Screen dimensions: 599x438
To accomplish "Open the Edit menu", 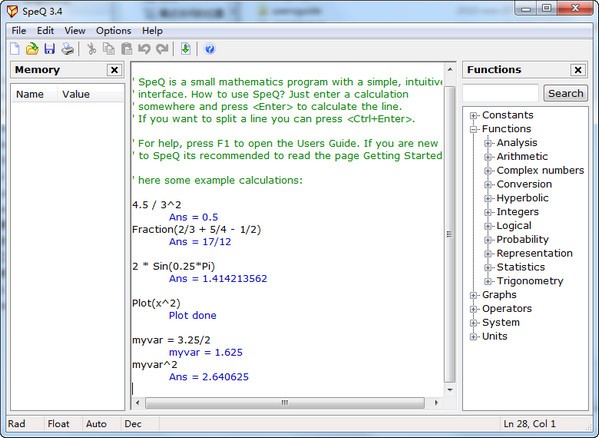I will (45, 31).
